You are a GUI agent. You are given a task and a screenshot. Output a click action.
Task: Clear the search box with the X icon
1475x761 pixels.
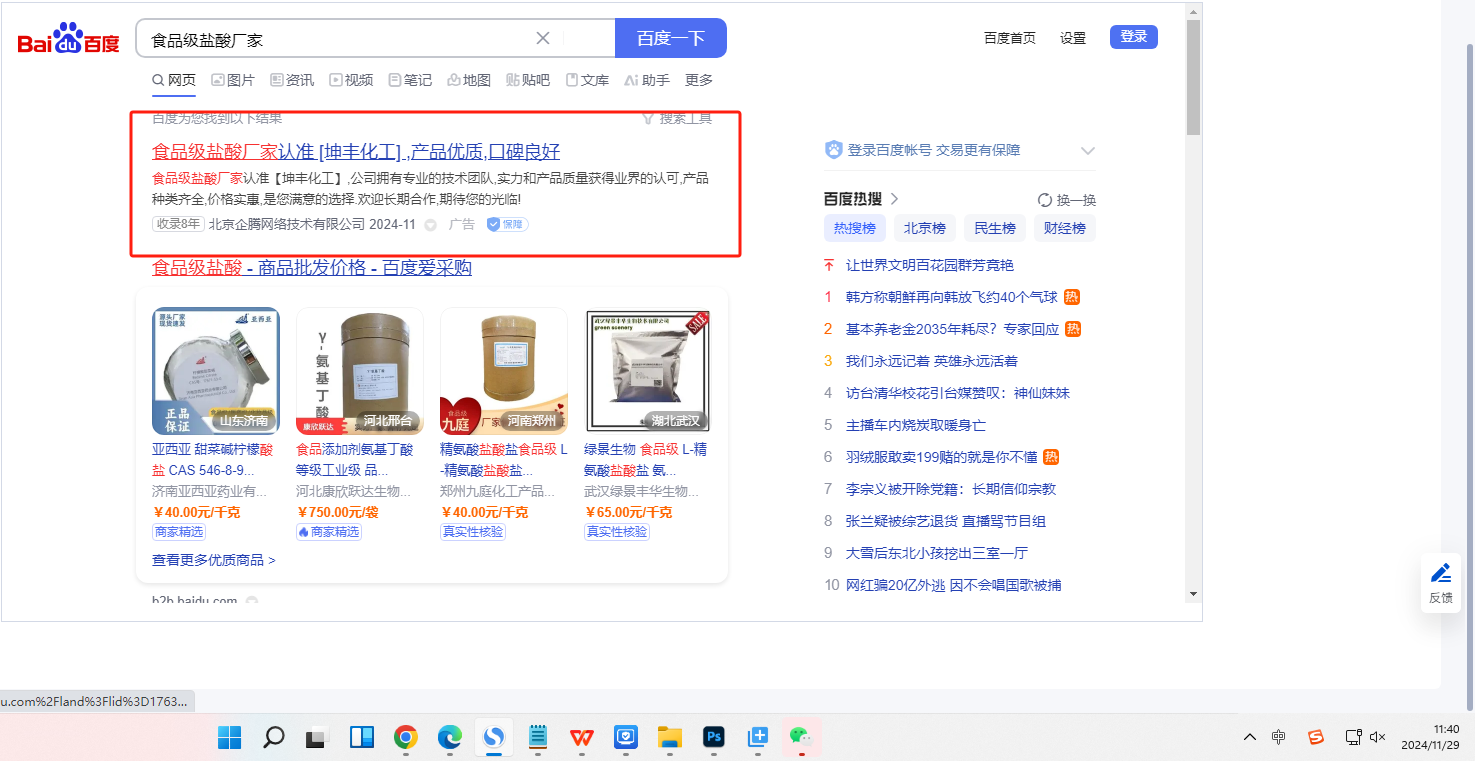[543, 38]
